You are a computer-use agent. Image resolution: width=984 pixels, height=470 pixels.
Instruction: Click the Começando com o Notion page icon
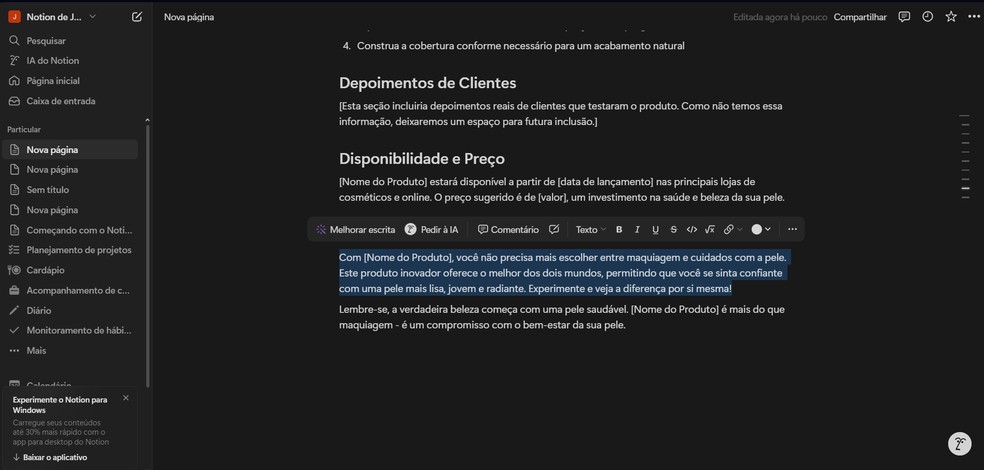click(14, 230)
